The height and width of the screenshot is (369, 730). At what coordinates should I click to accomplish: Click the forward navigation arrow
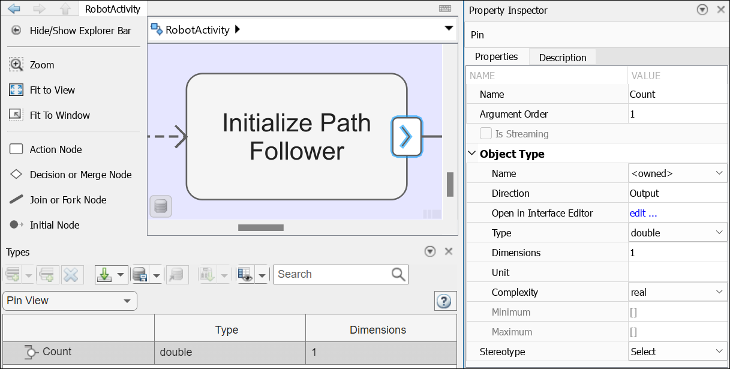click(x=39, y=8)
